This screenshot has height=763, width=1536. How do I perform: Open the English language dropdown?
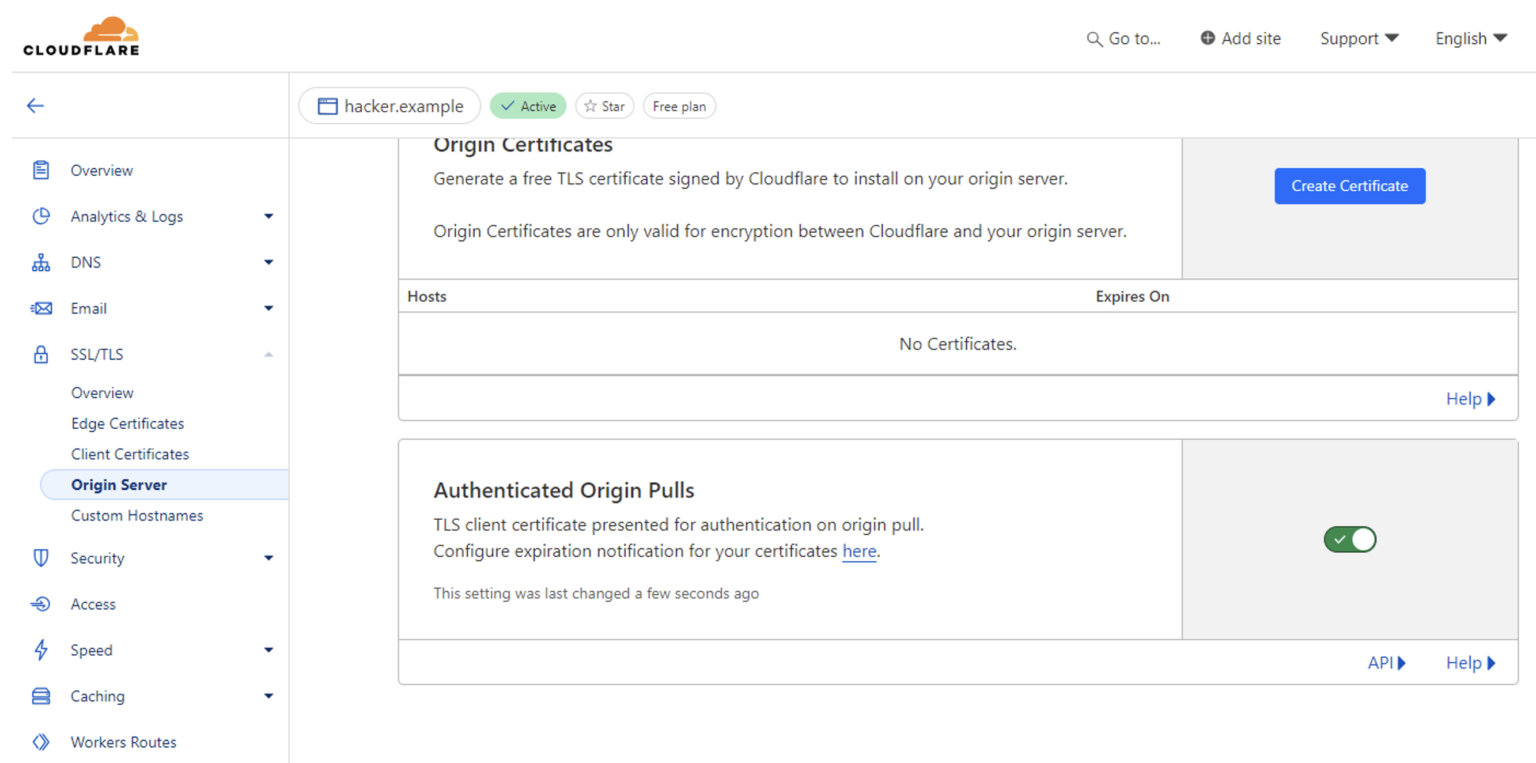click(1469, 38)
